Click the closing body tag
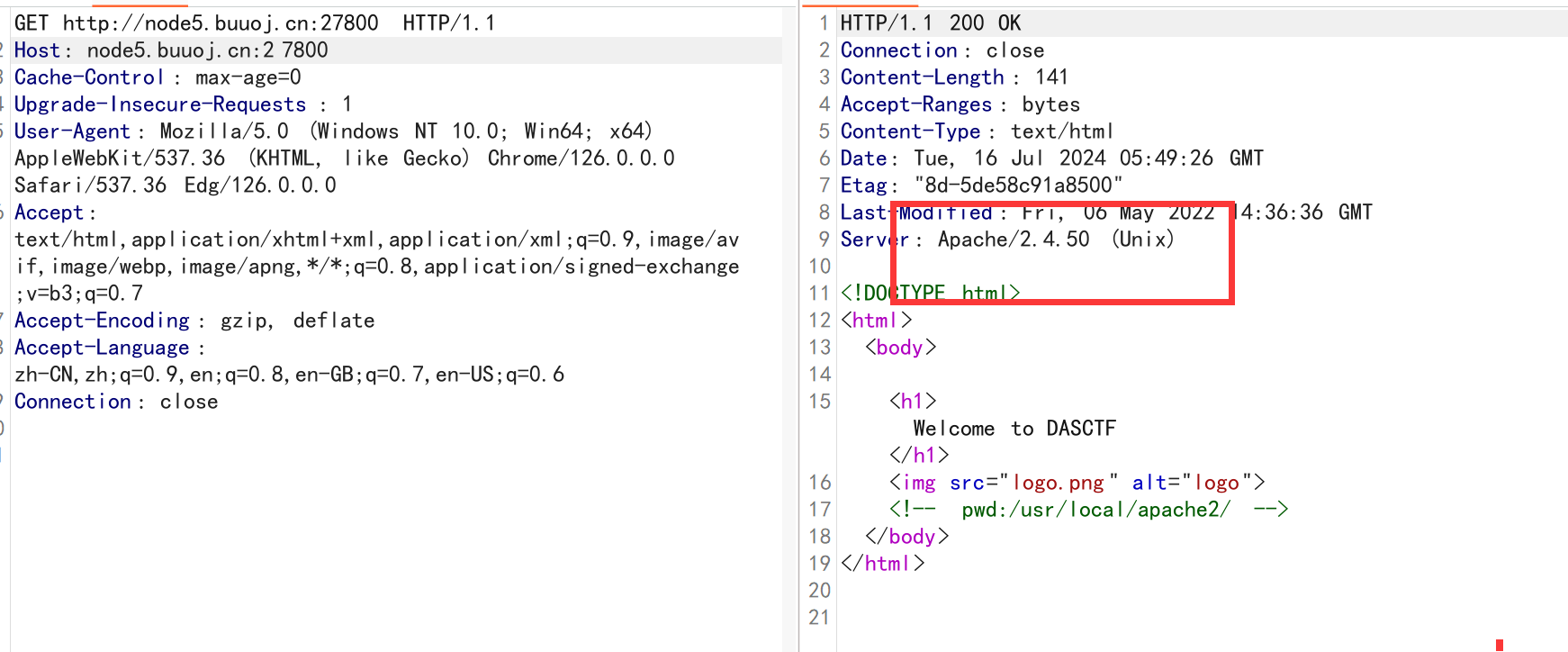The height and width of the screenshot is (652, 1568). coord(907,537)
